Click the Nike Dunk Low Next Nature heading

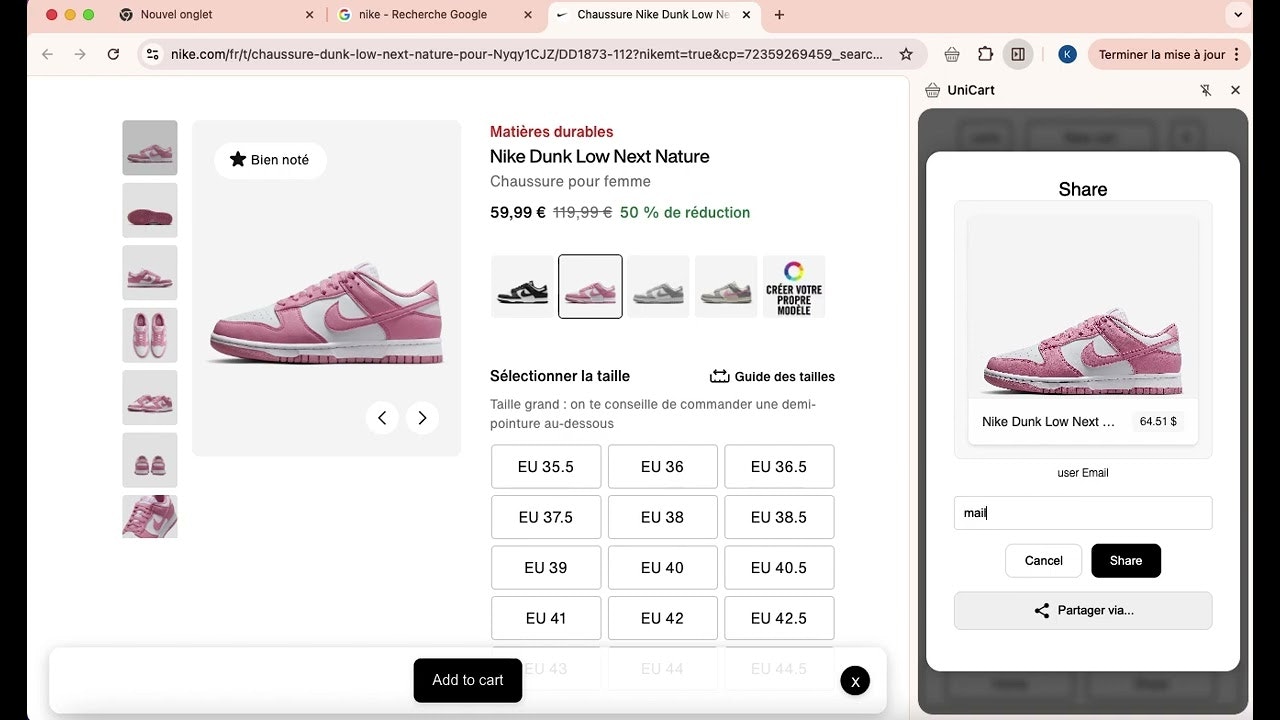(600, 156)
